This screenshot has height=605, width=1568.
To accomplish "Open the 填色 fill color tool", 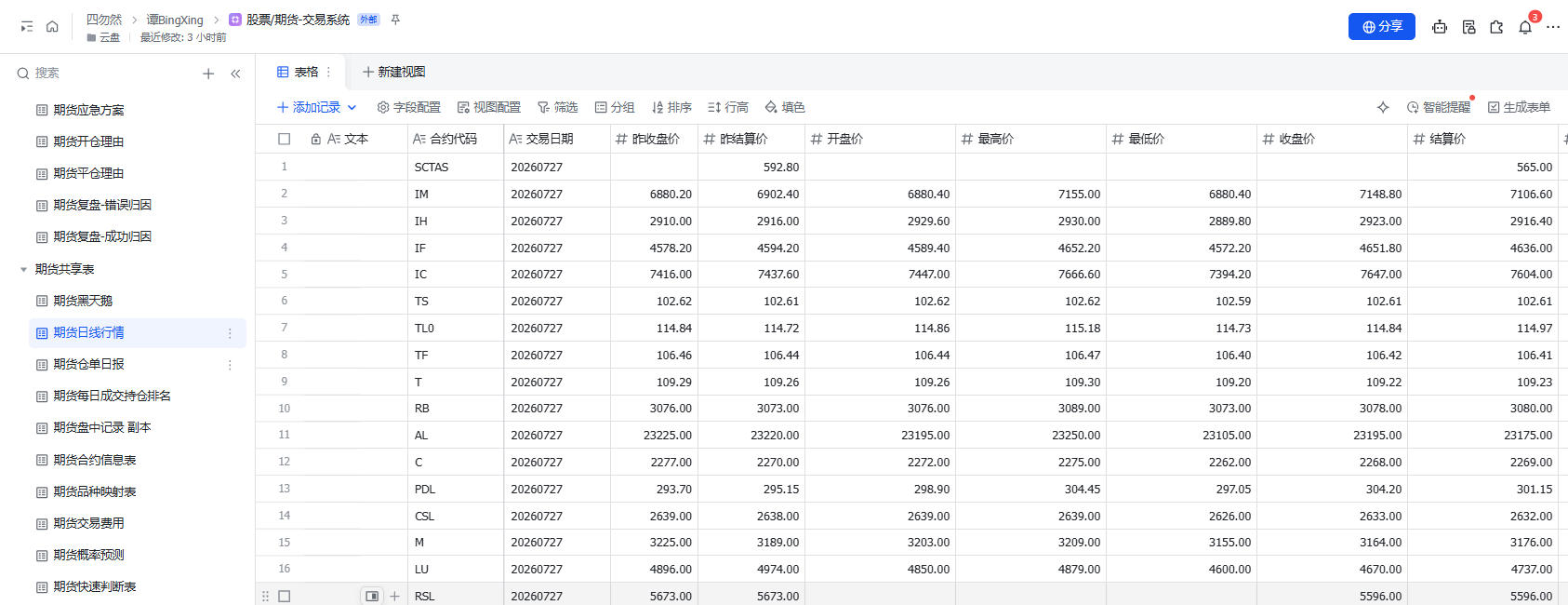I will 785,107.
